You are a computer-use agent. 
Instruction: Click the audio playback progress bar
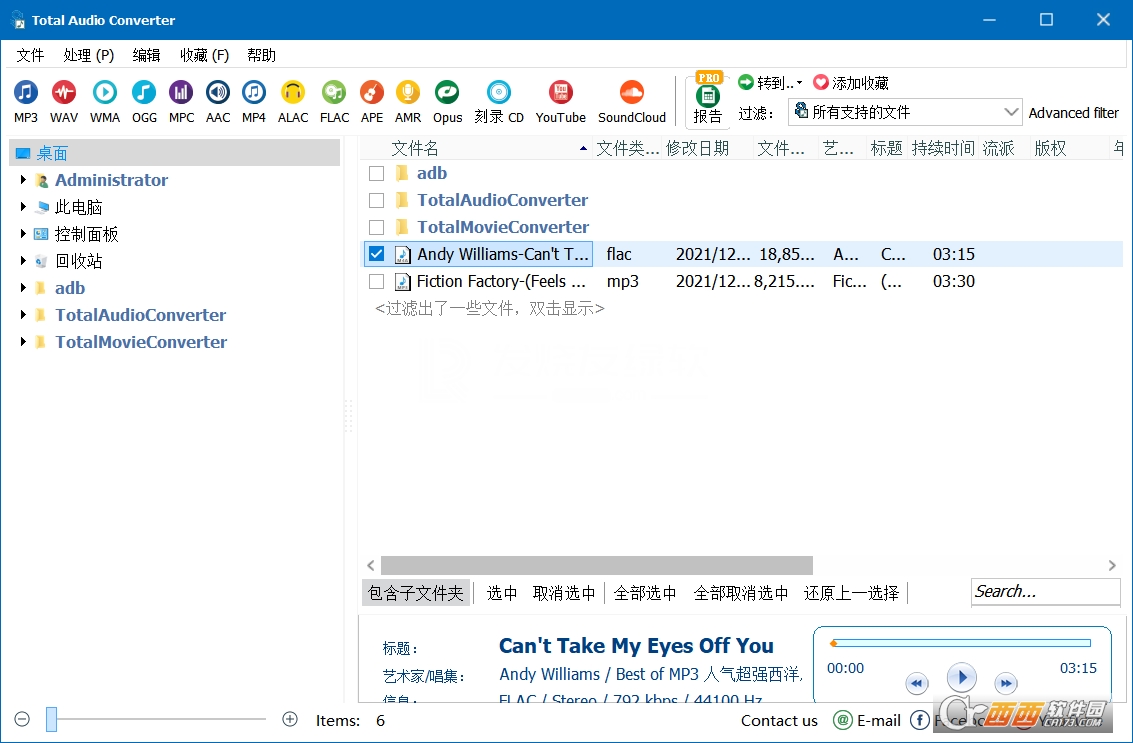[961, 643]
